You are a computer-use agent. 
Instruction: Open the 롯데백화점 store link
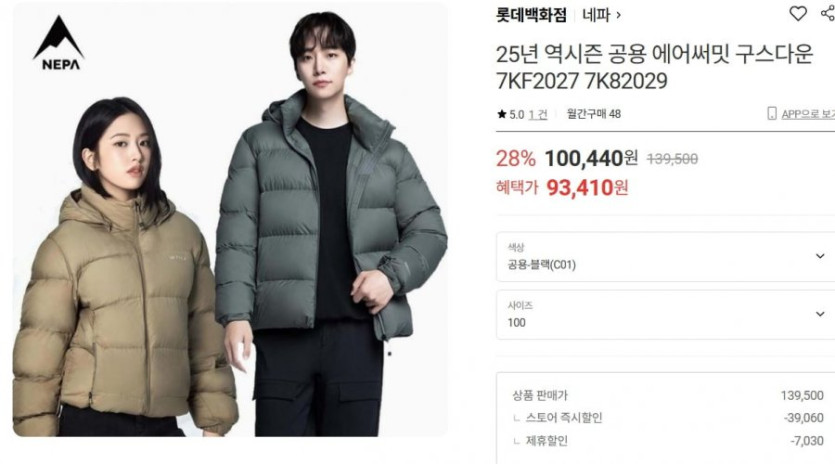531,15
